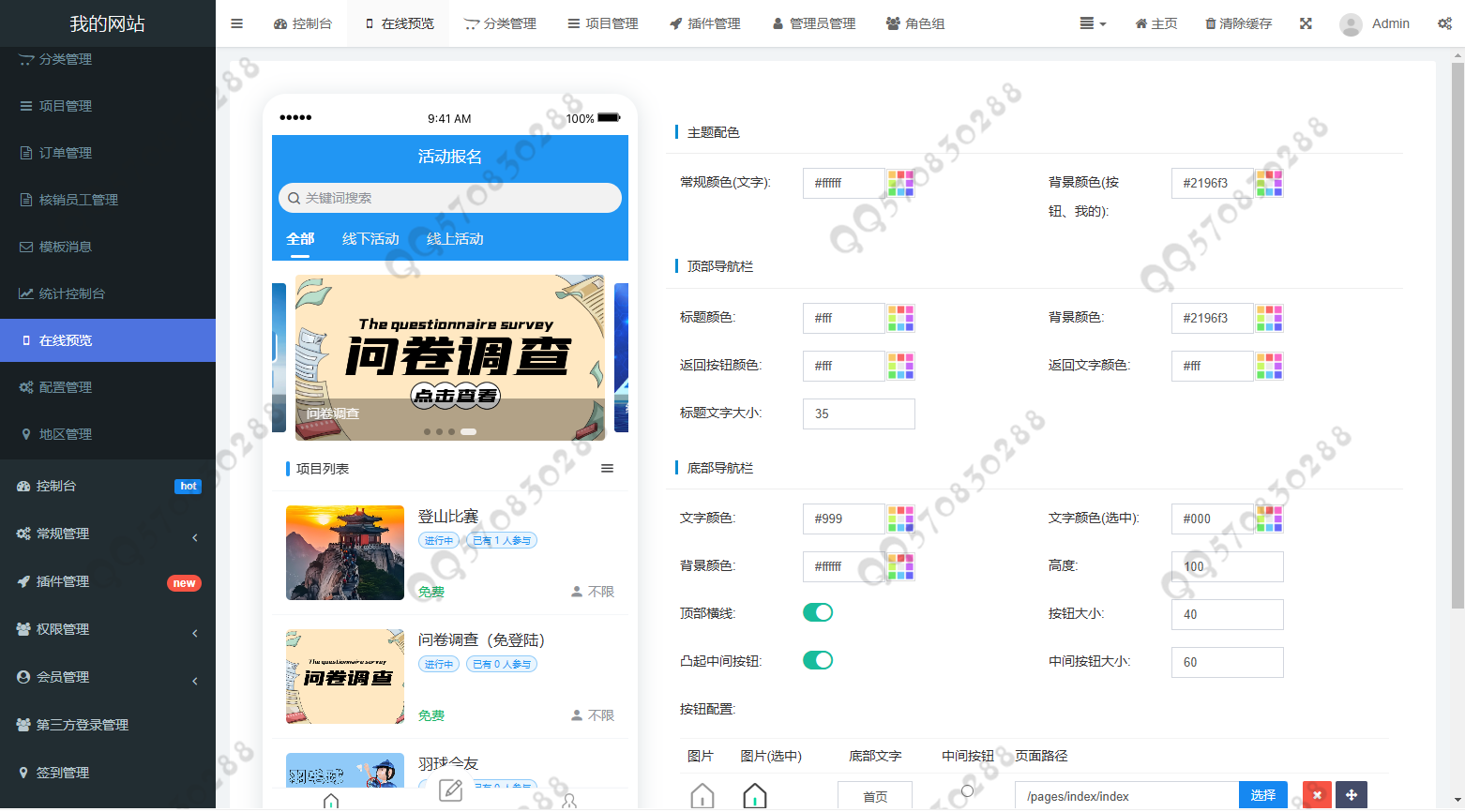
Task: Open the list dropdown in top header
Action: point(1092,23)
